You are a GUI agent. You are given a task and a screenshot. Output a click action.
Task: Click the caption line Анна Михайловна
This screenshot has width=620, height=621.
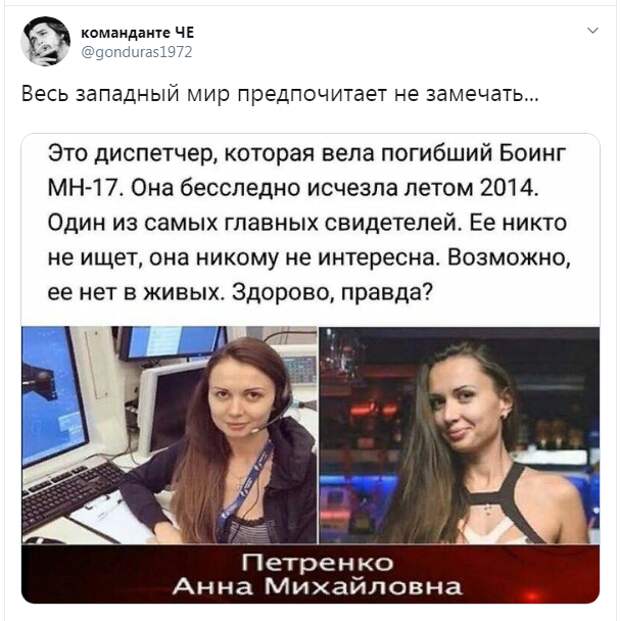[x=317, y=586]
